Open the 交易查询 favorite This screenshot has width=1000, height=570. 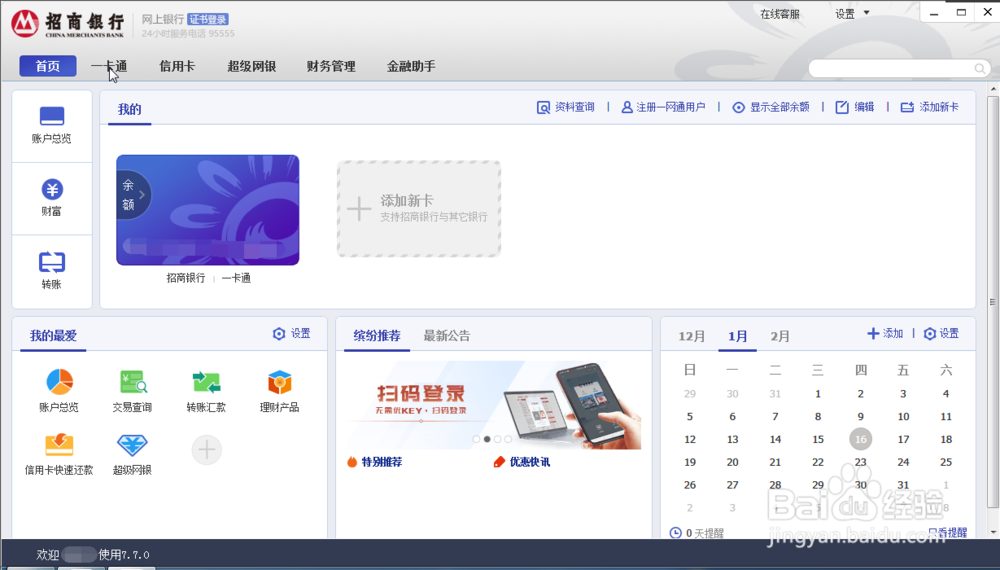(x=133, y=390)
